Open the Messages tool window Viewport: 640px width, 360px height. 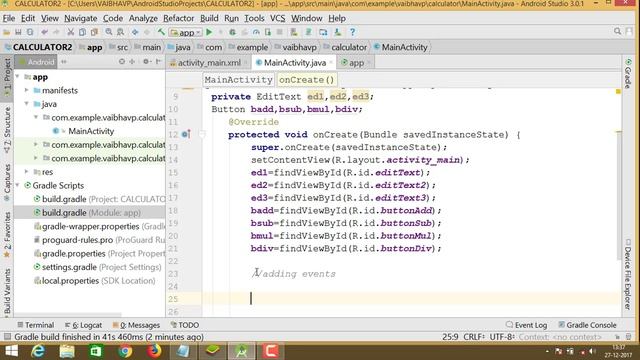coord(136,325)
